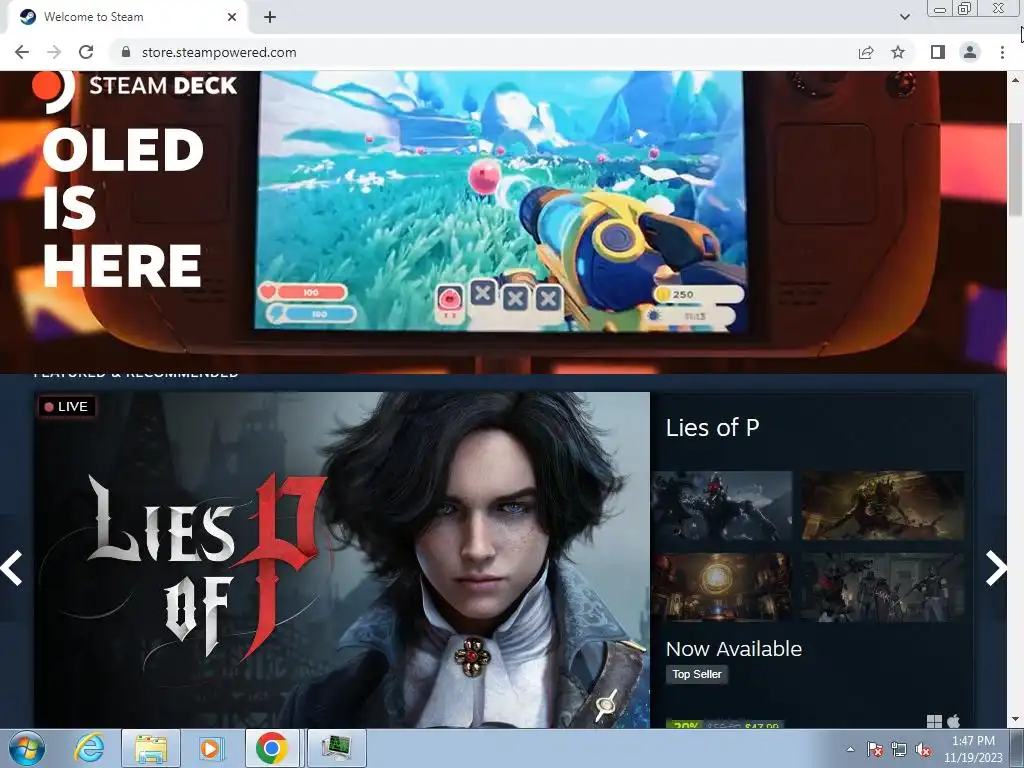Open the Chrome three-dot menu
The height and width of the screenshot is (768, 1024).
(x=1002, y=52)
